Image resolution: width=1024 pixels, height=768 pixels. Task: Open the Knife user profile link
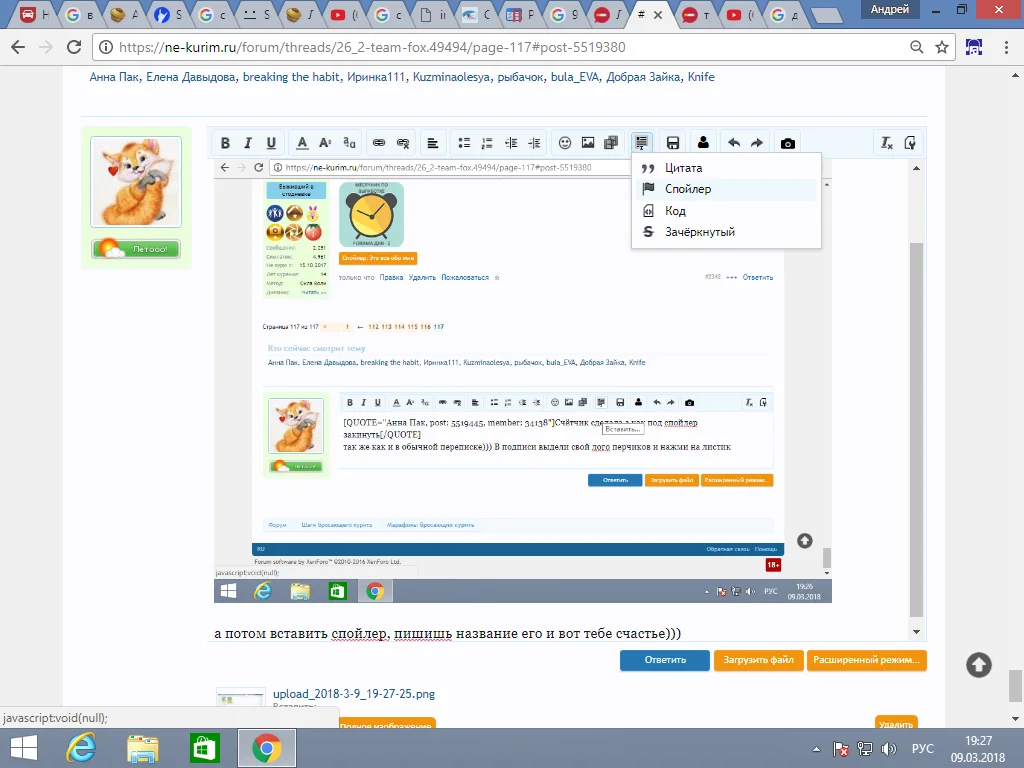(x=701, y=77)
